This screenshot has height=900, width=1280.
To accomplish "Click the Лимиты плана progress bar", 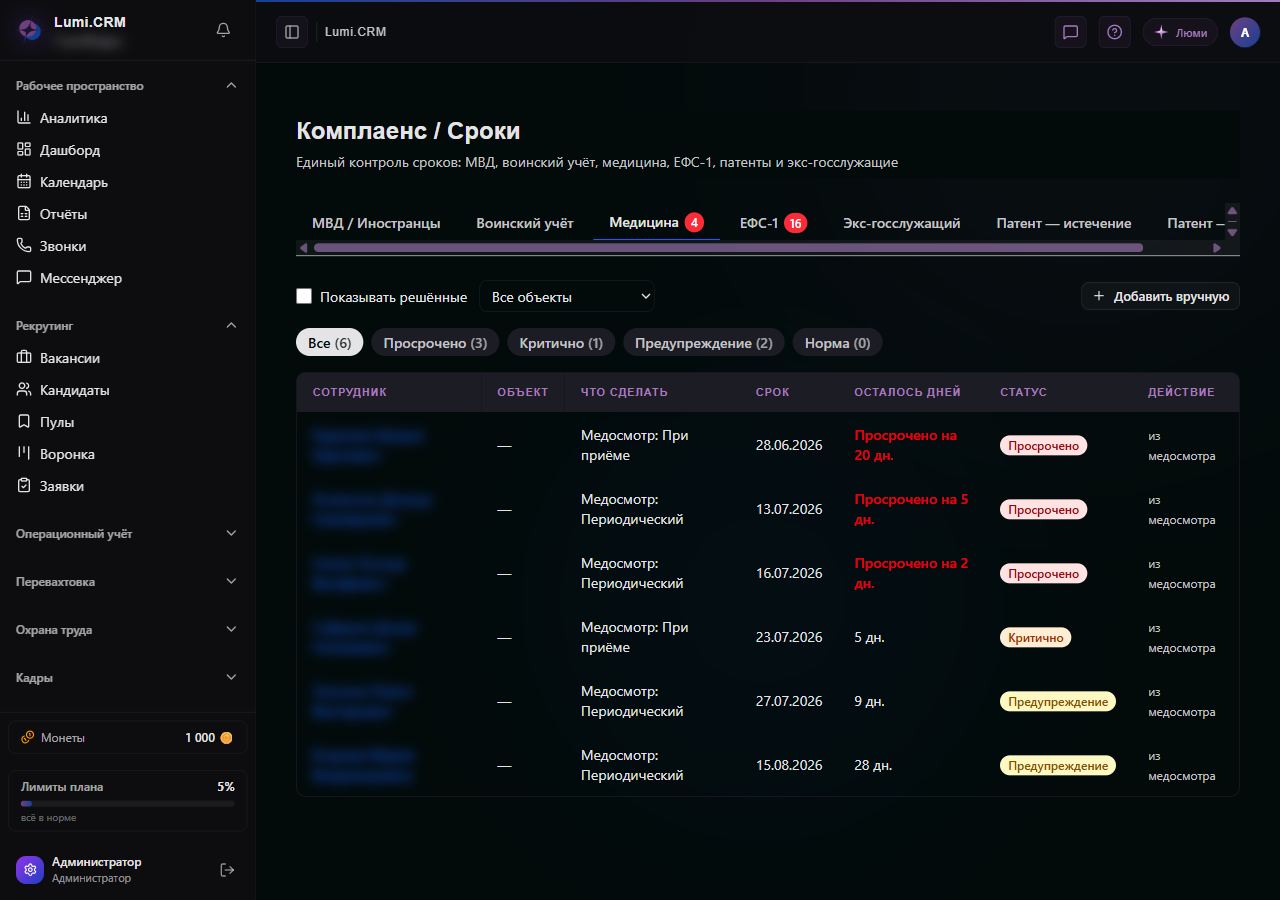I will click(128, 803).
